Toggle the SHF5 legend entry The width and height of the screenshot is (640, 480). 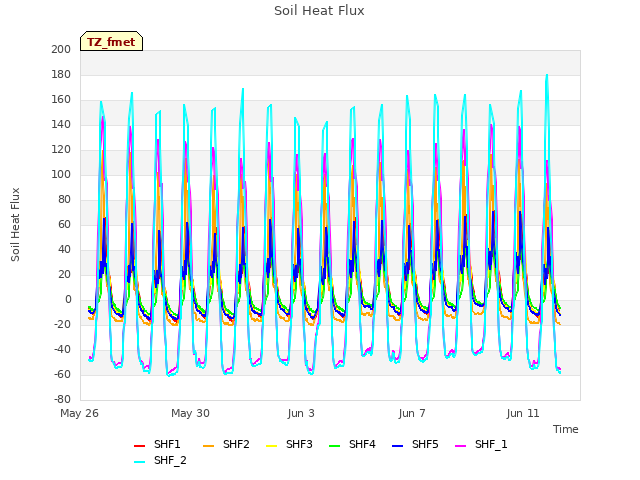pyautogui.click(x=415, y=444)
